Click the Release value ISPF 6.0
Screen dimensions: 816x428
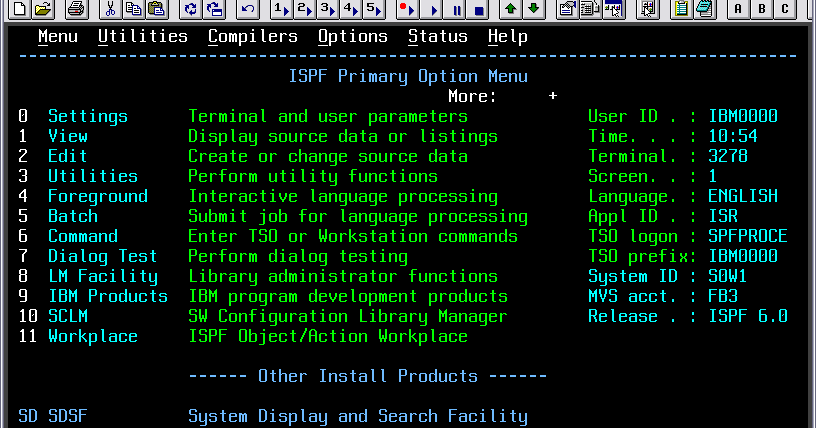[x=748, y=316]
